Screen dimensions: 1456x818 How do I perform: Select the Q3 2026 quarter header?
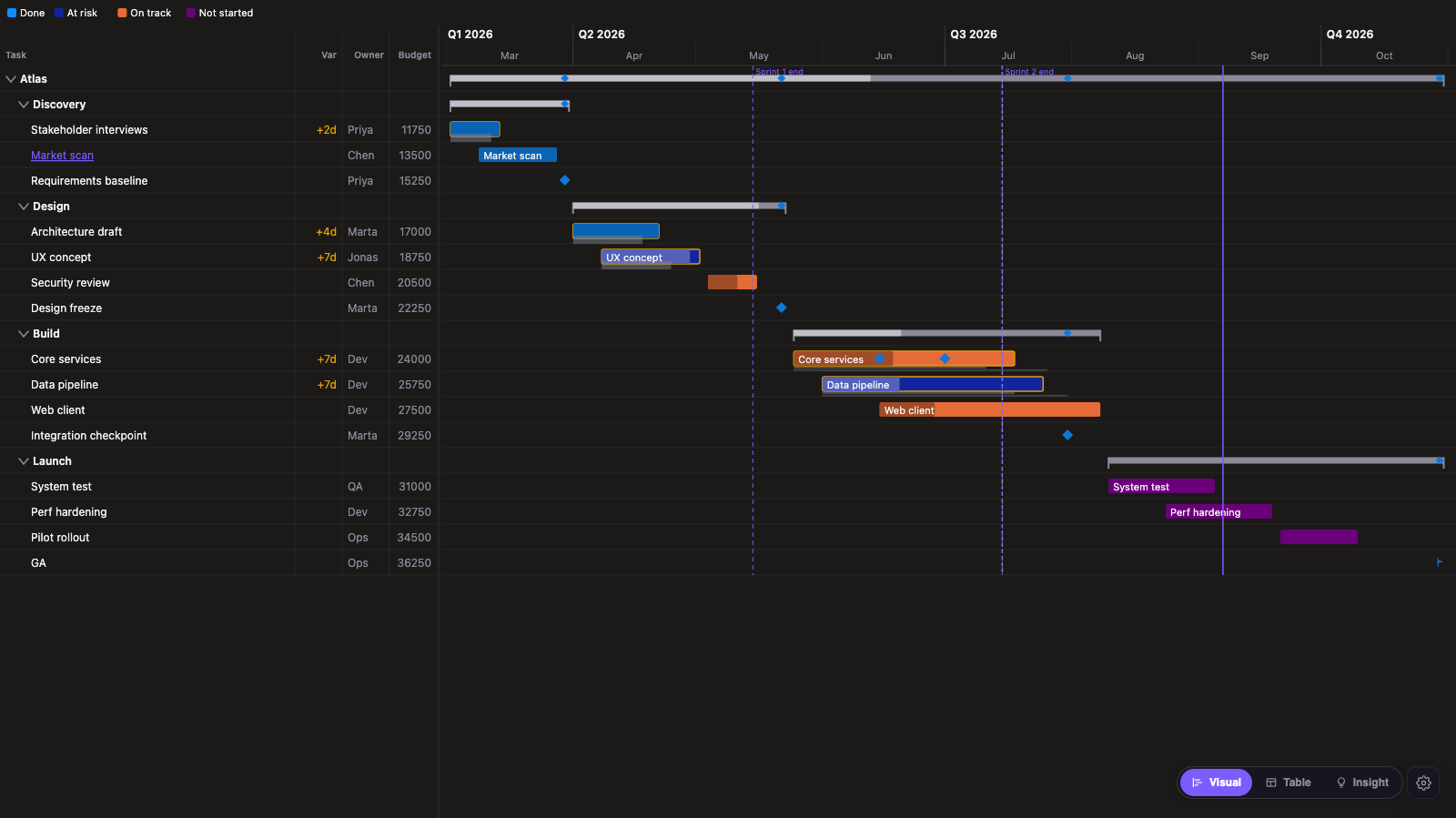point(974,35)
